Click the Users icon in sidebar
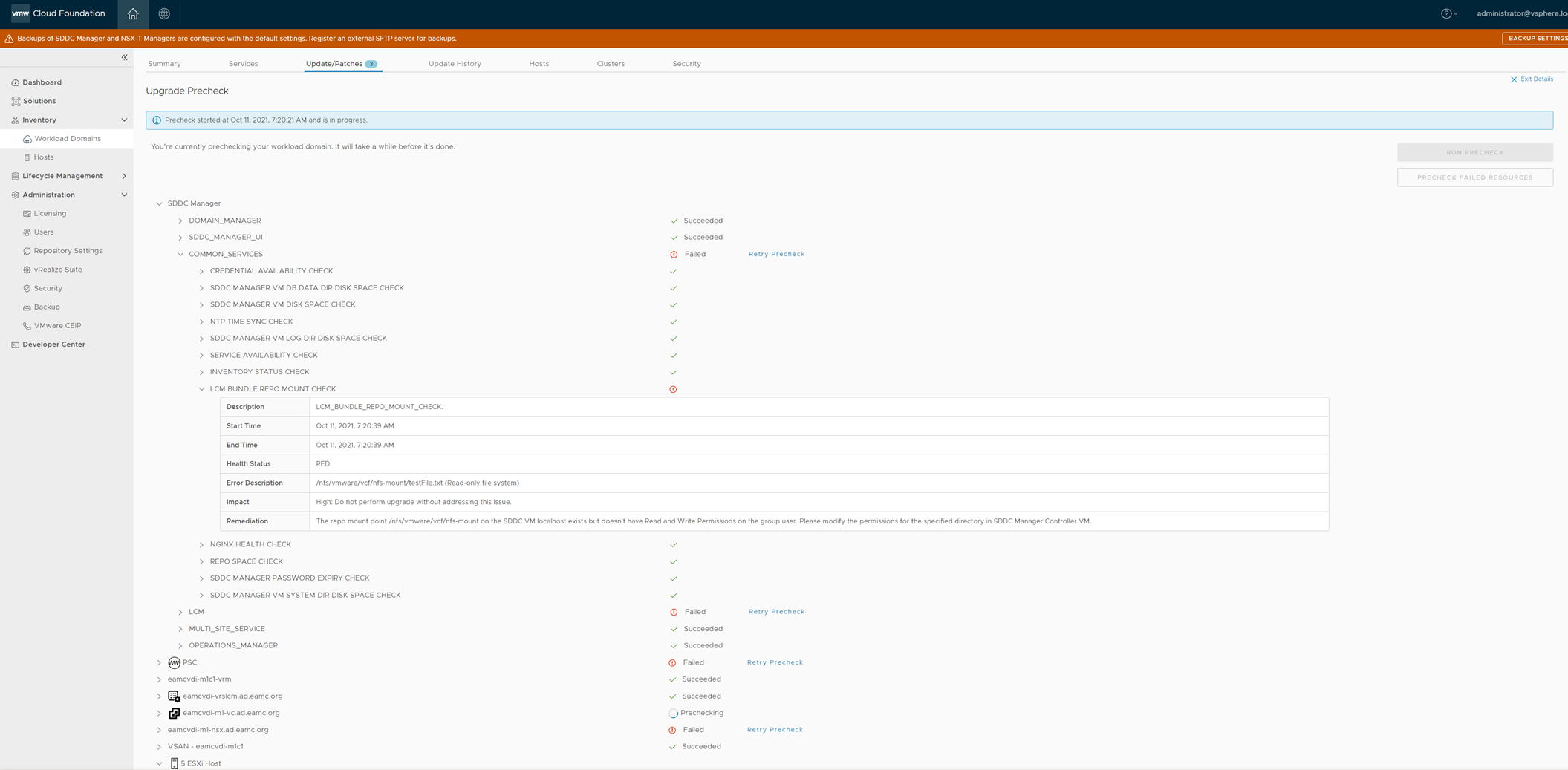The image size is (1568, 770). point(27,232)
